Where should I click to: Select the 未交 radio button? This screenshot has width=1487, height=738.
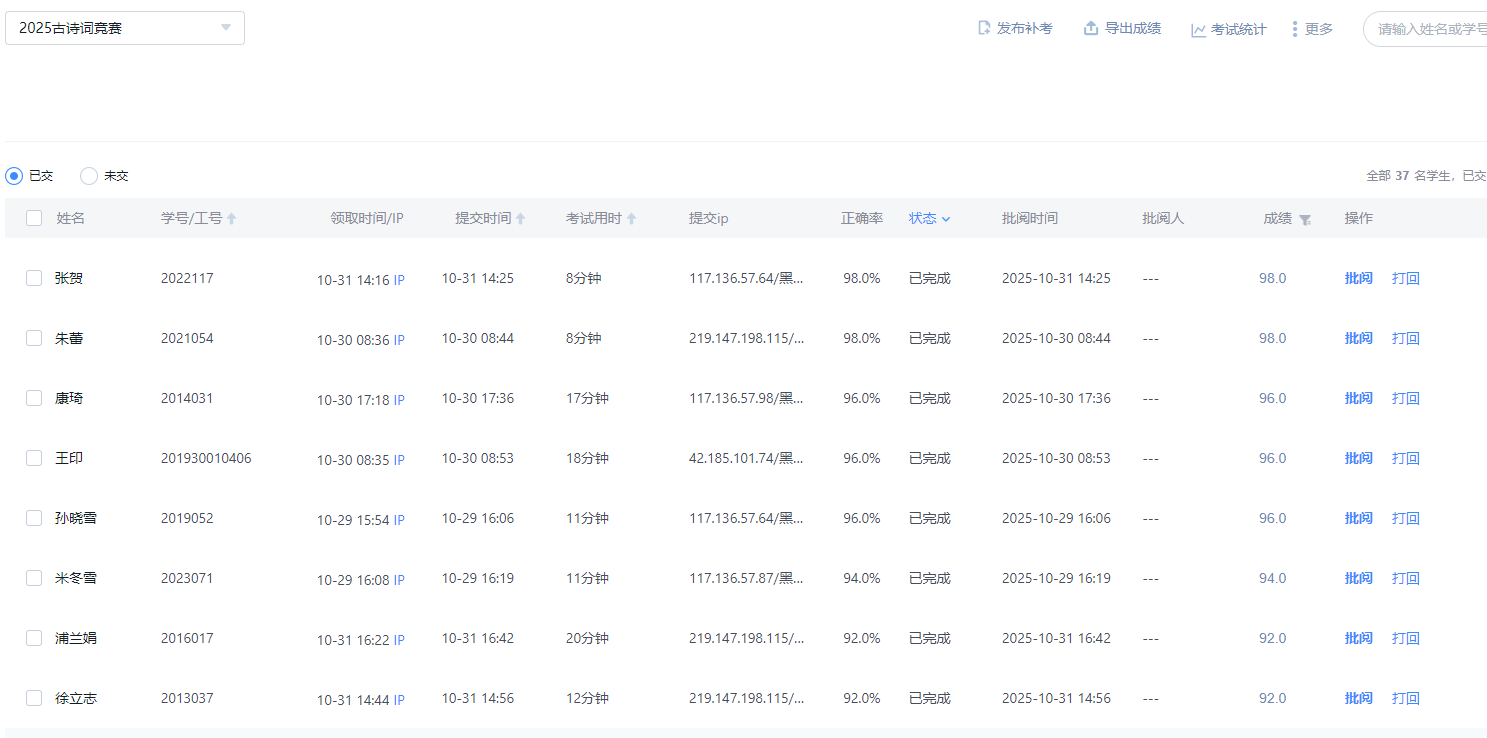pos(89,176)
